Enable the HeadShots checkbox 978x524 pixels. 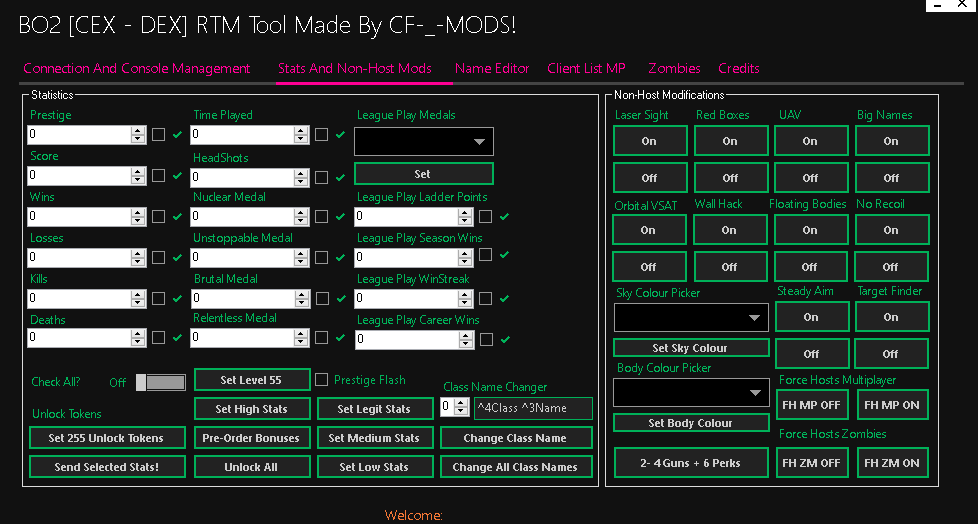pyautogui.click(x=321, y=177)
